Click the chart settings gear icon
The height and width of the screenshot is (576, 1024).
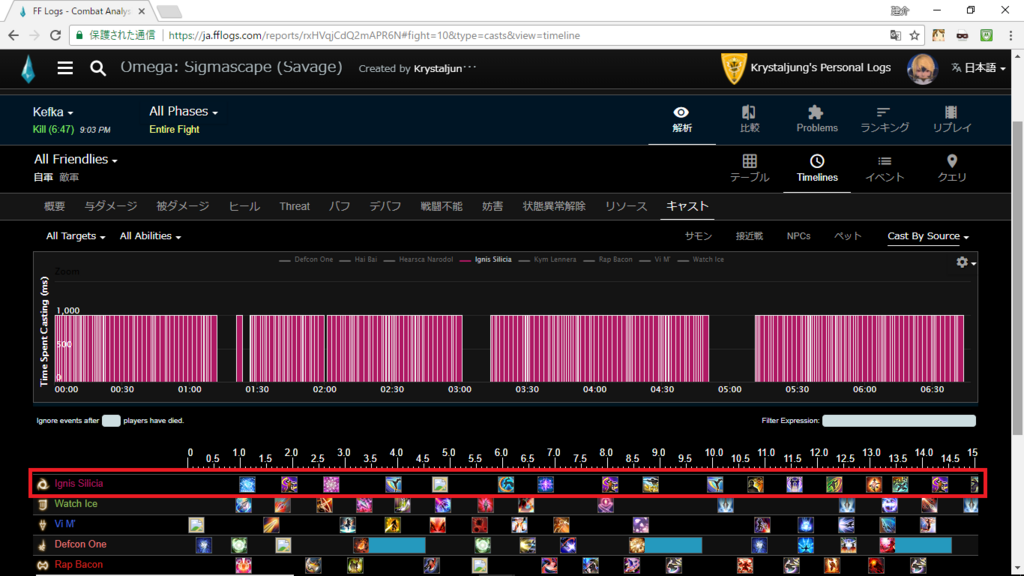tap(963, 262)
